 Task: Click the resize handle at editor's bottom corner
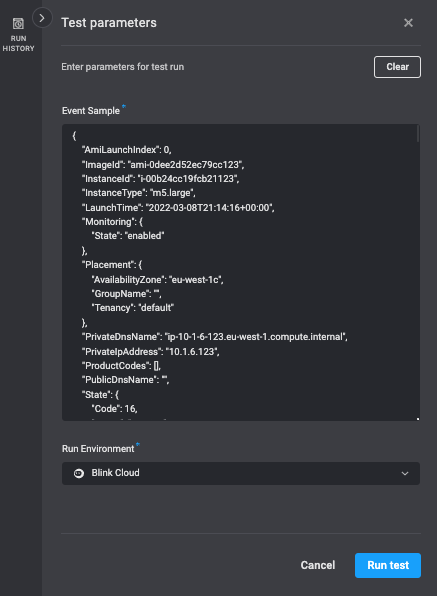418,419
